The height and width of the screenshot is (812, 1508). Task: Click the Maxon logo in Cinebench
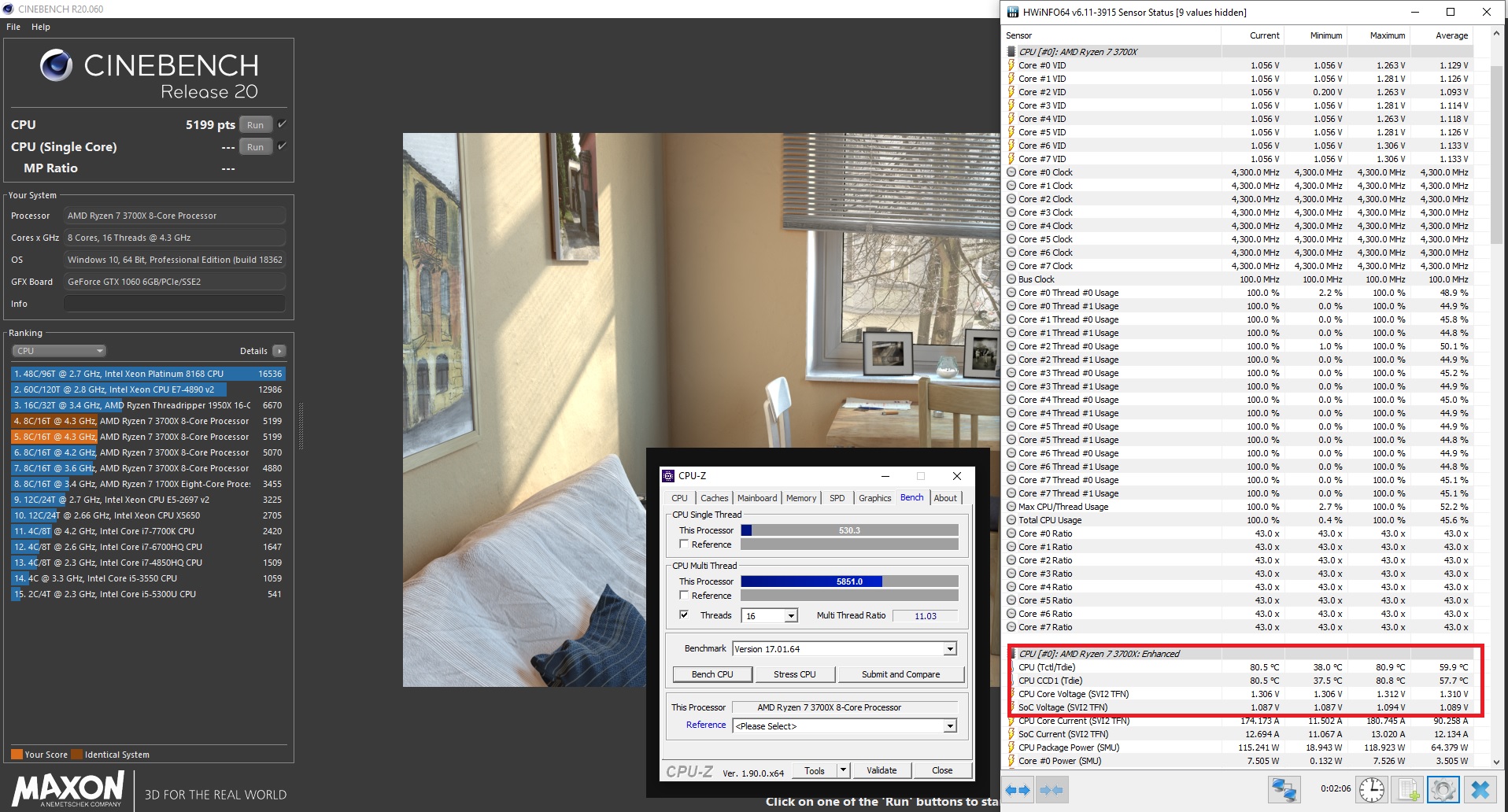pos(68,789)
